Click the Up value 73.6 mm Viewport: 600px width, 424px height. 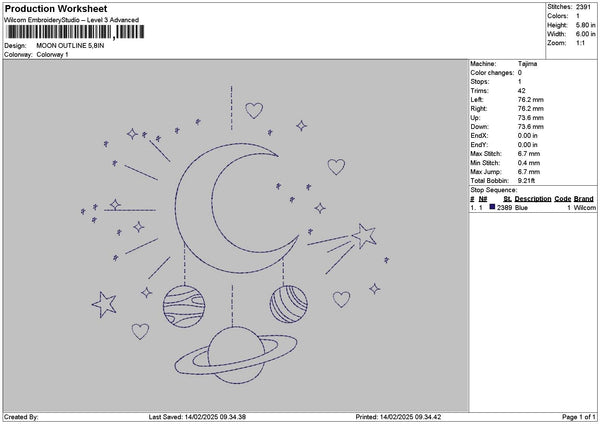pos(530,118)
